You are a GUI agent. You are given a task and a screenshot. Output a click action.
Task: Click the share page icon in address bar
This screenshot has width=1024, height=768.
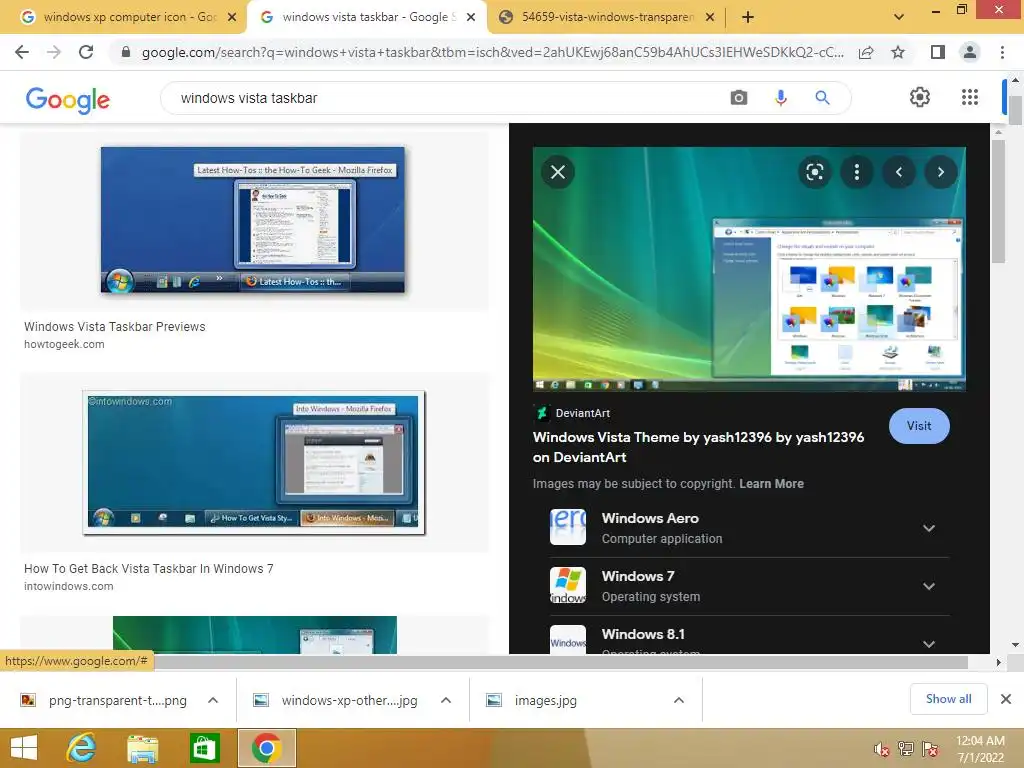(866, 52)
